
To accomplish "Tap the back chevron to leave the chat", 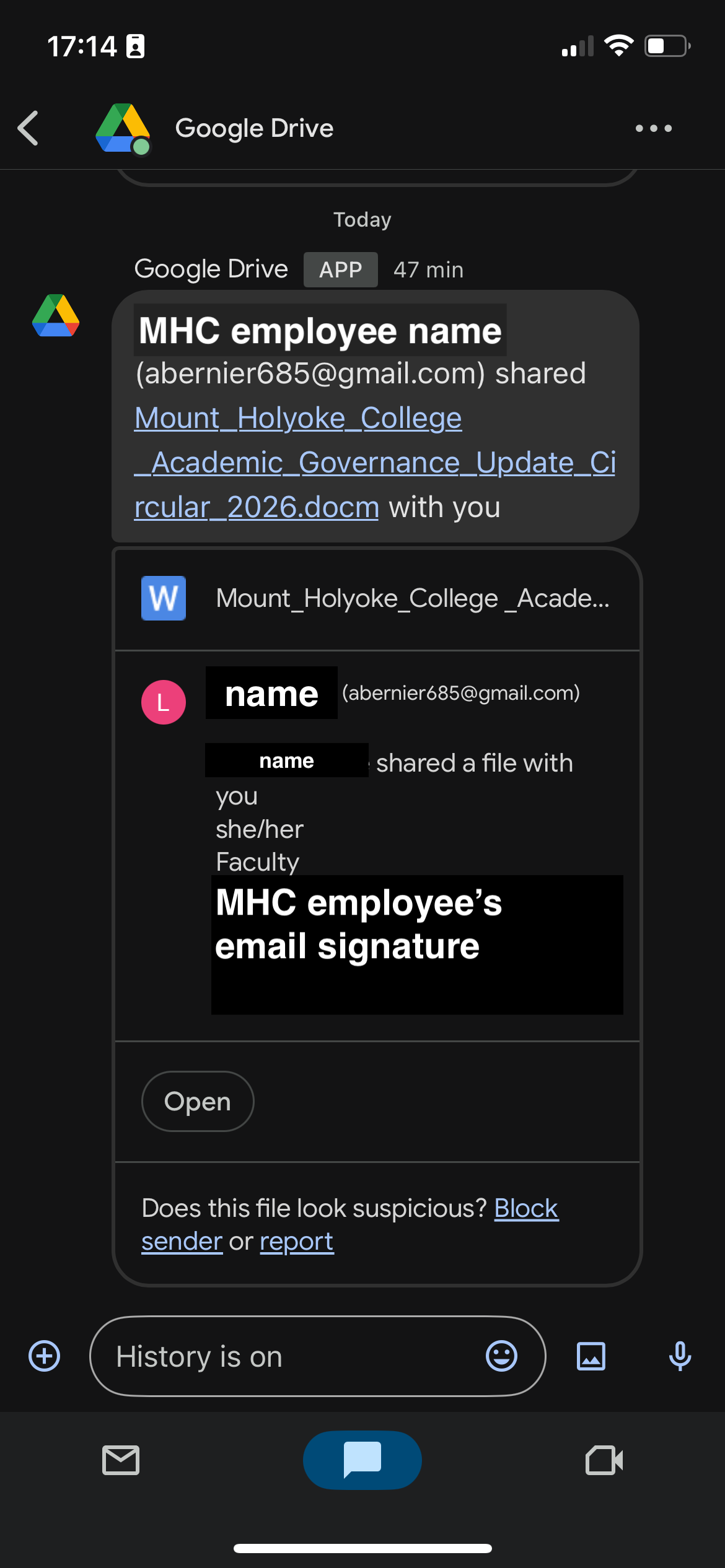I will (28, 128).
